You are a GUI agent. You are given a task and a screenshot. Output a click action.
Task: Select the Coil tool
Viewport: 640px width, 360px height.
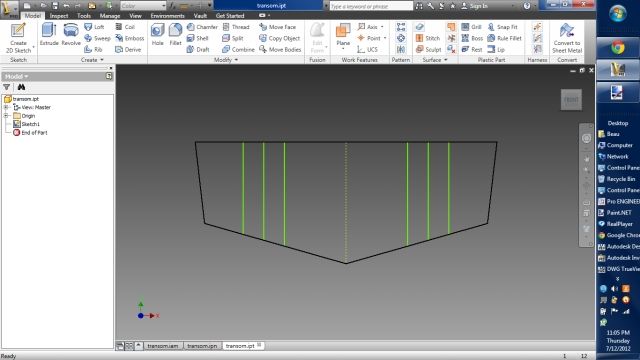(125, 27)
